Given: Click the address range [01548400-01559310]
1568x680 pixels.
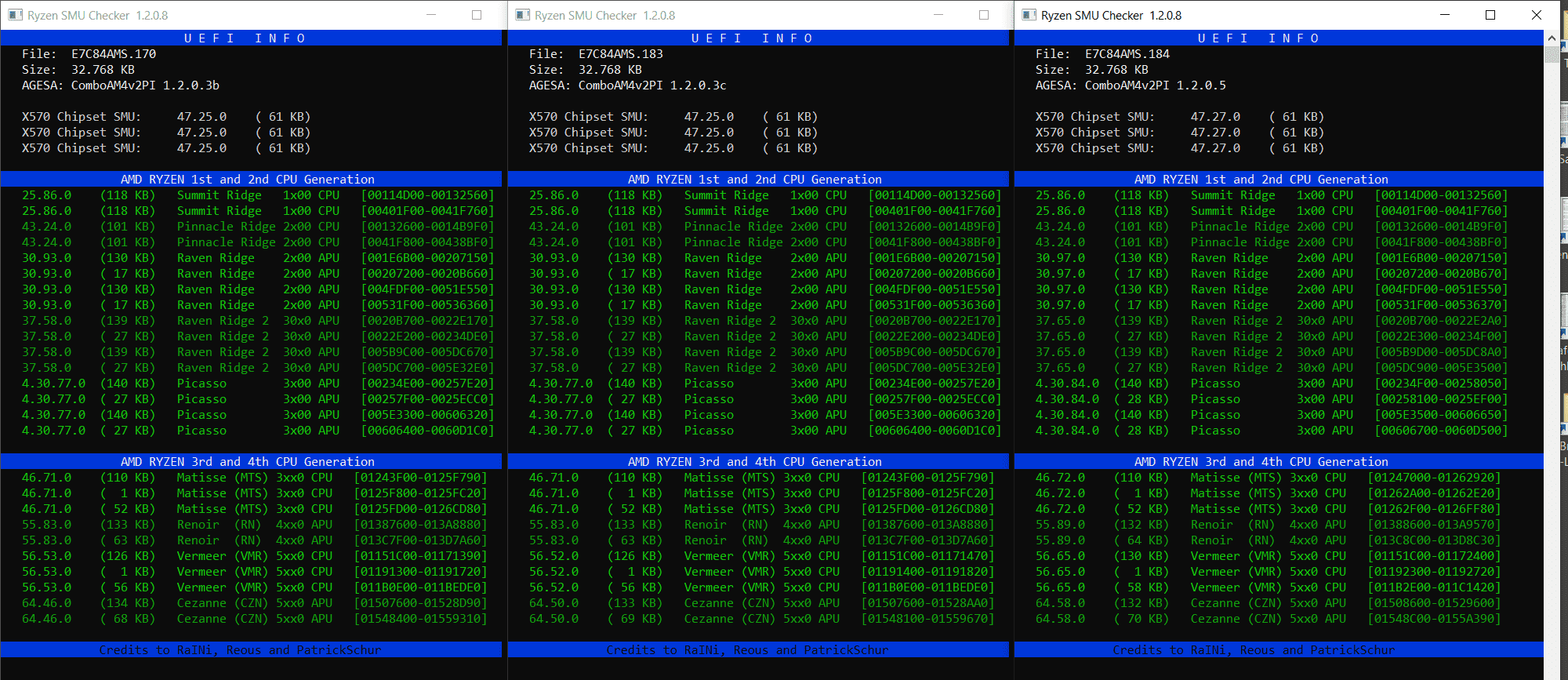Looking at the screenshot, I should click(x=420, y=619).
